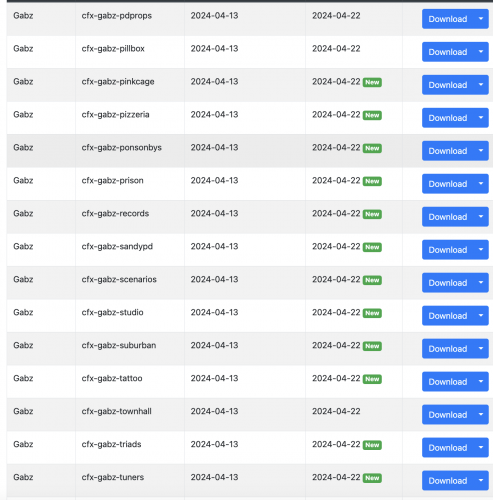This screenshot has width=493, height=500.
Task: Click 2024-04-22 date in cfx-gabz-pdprops row
Action: pos(336,16)
